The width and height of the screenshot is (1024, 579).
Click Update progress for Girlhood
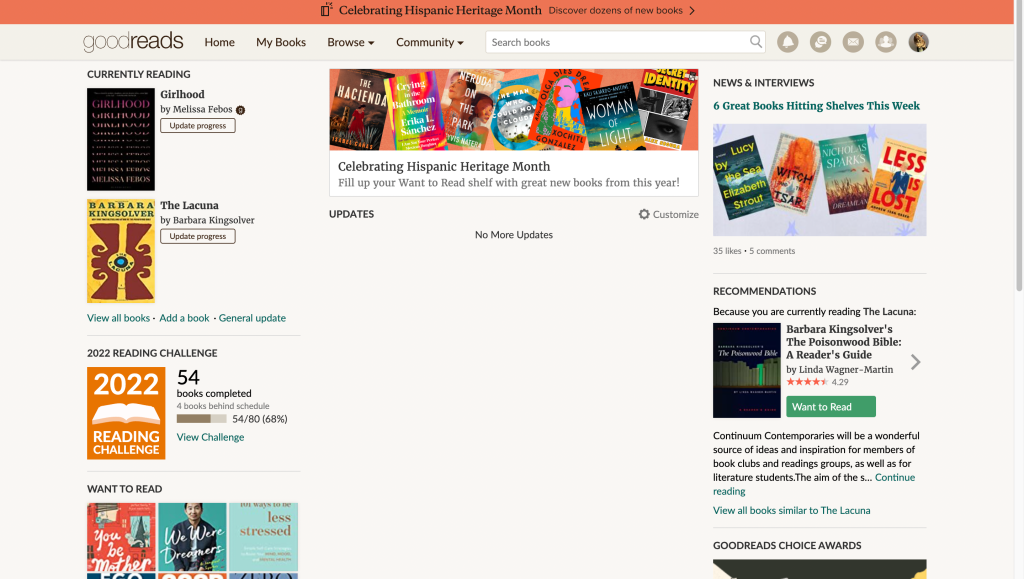click(x=198, y=125)
